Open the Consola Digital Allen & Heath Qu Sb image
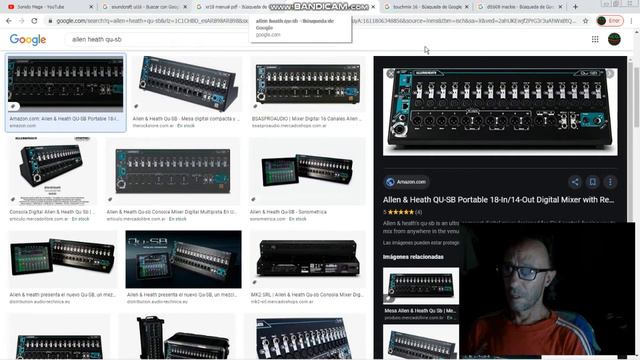Screen dimensions: 640x360 (52, 171)
